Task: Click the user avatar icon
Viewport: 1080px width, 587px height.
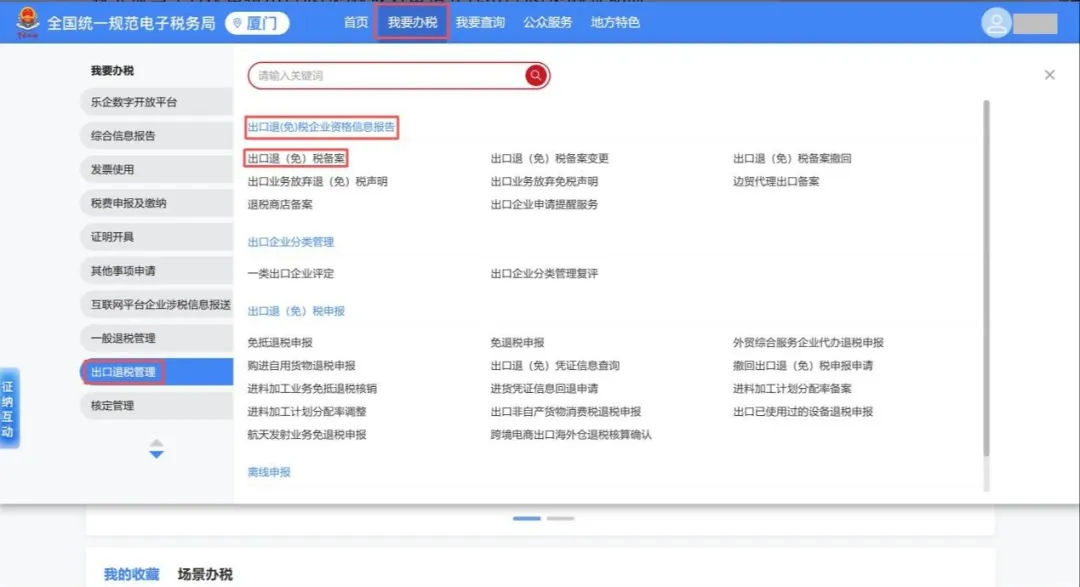Action: [x=996, y=22]
